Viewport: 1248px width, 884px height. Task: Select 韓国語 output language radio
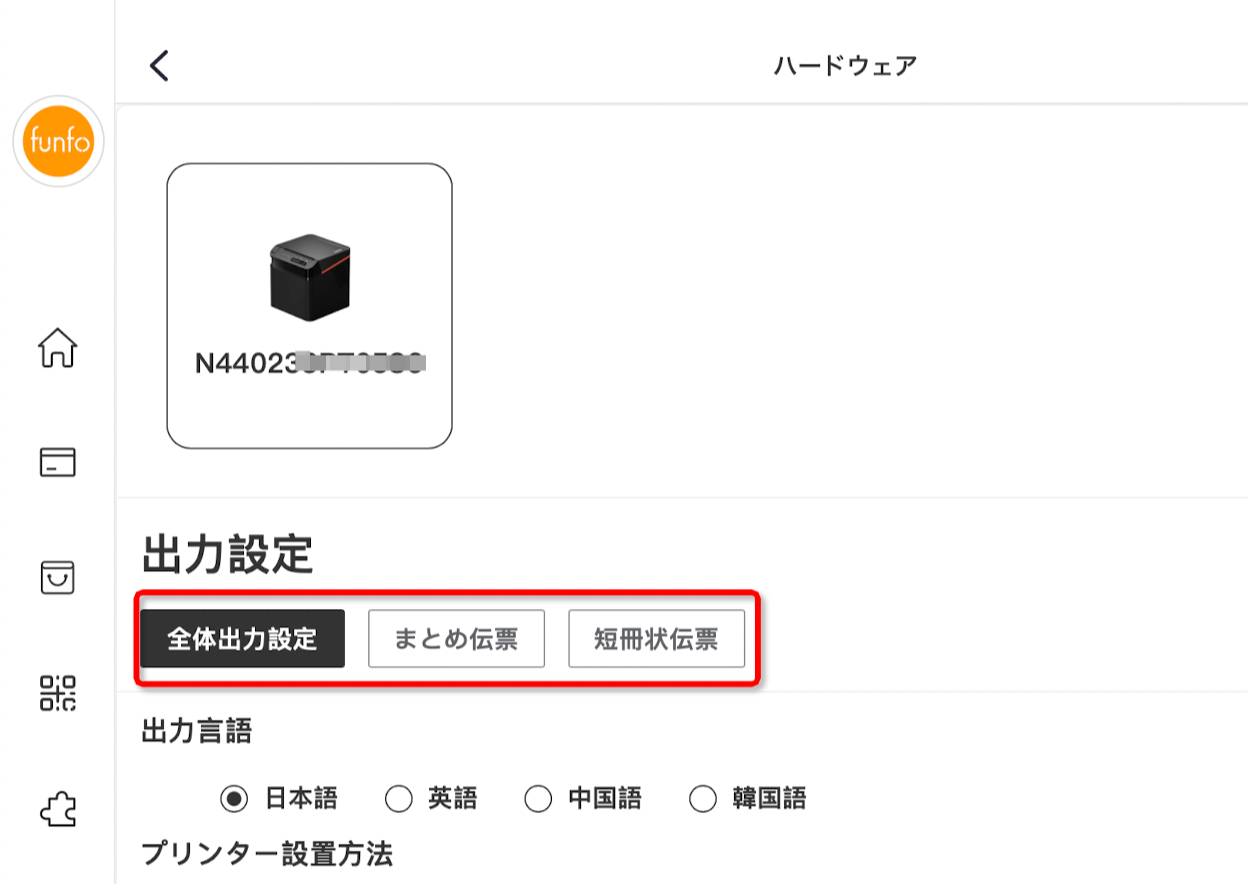coord(704,798)
